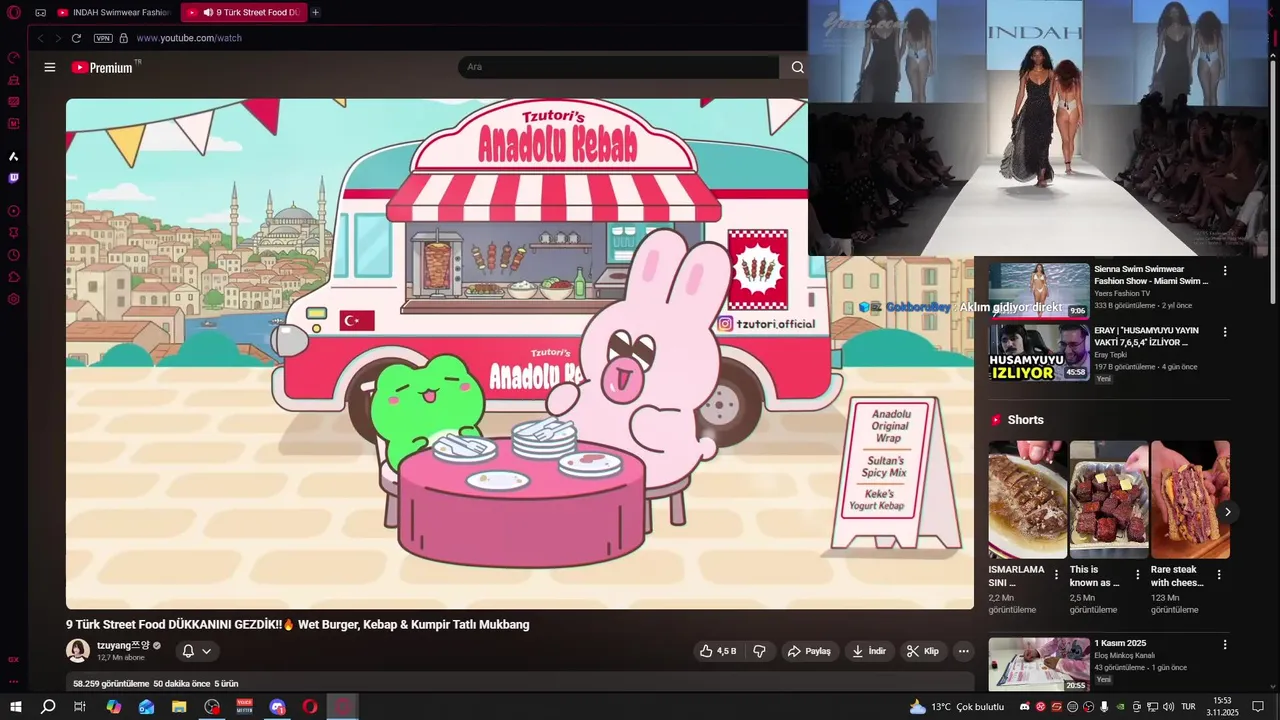This screenshot has width=1280, height=720.
Task: Click the YouTube search field
Action: coord(618,67)
